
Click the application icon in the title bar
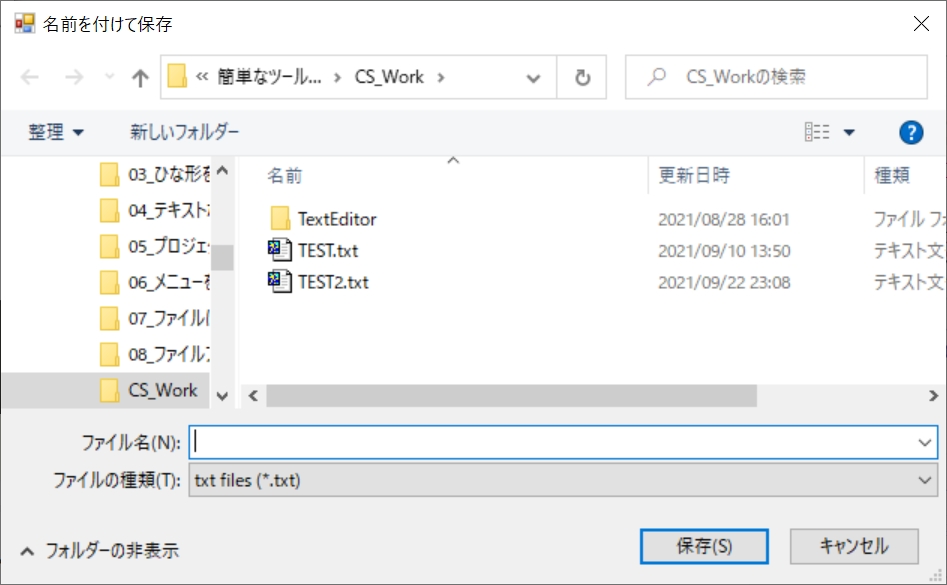tap(22, 22)
